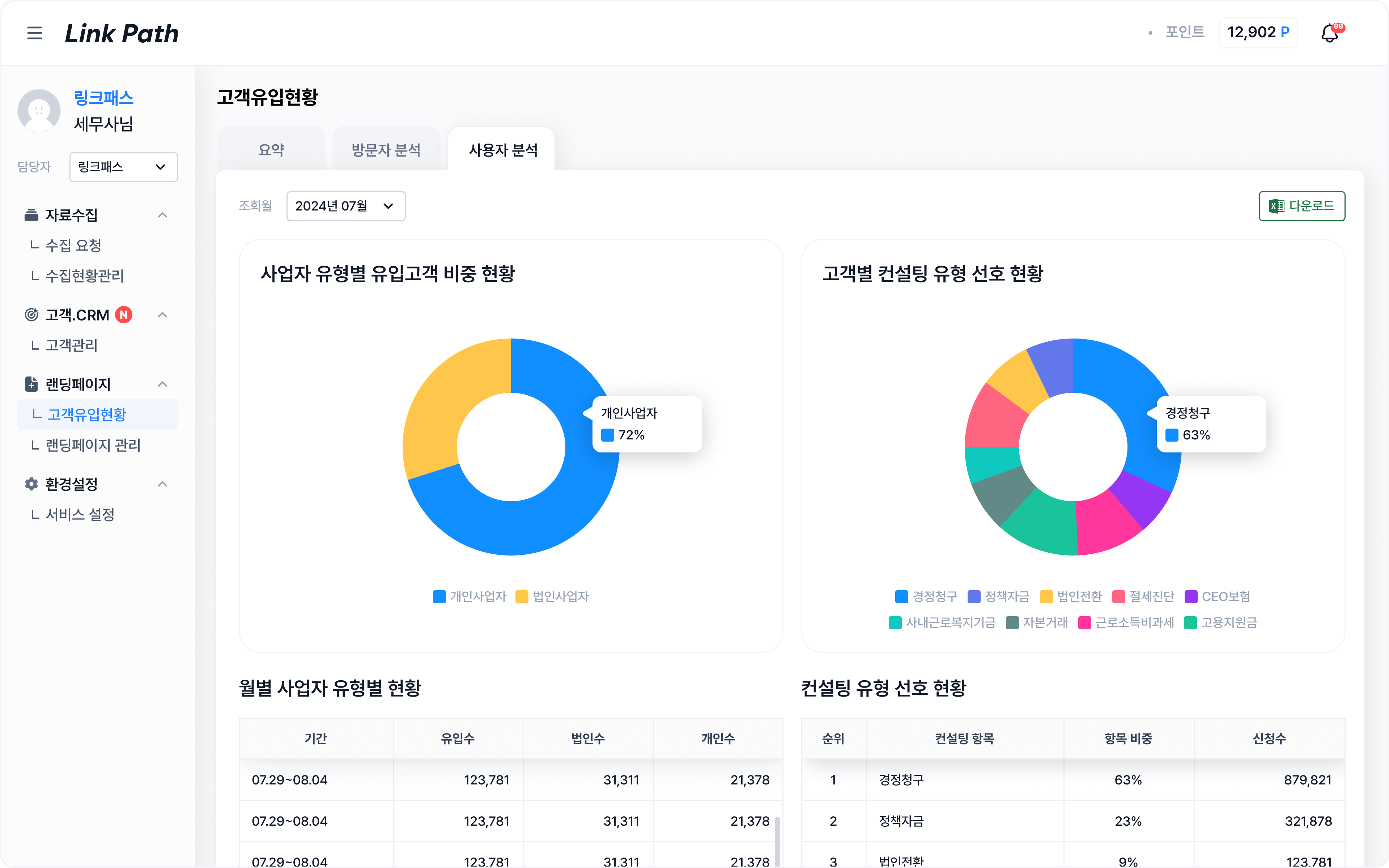
Task: Collapse the 환경설정 section chevron
Action: [162, 485]
